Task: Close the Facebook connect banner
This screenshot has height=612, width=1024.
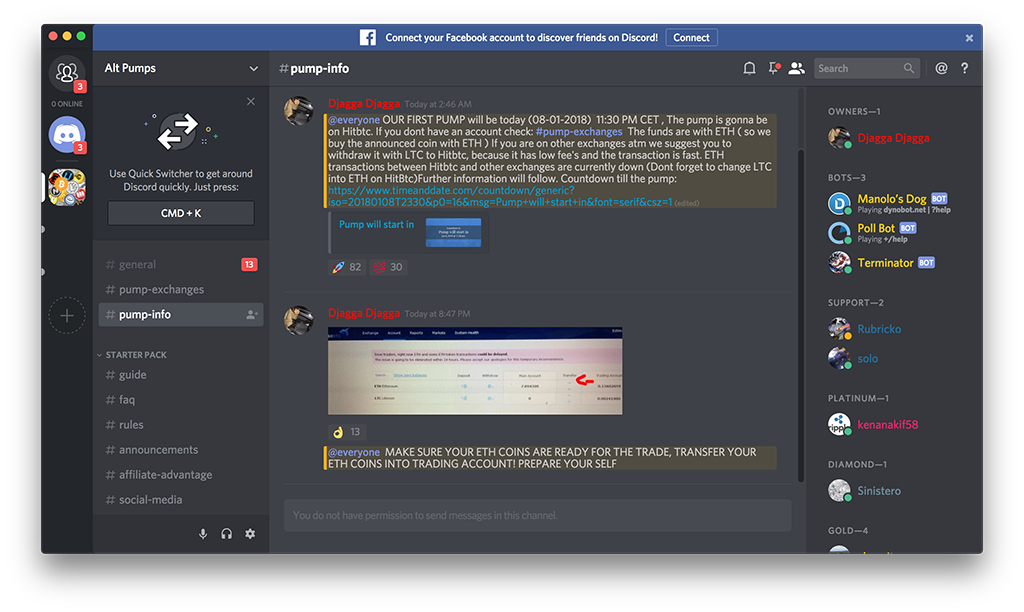Action: (969, 38)
